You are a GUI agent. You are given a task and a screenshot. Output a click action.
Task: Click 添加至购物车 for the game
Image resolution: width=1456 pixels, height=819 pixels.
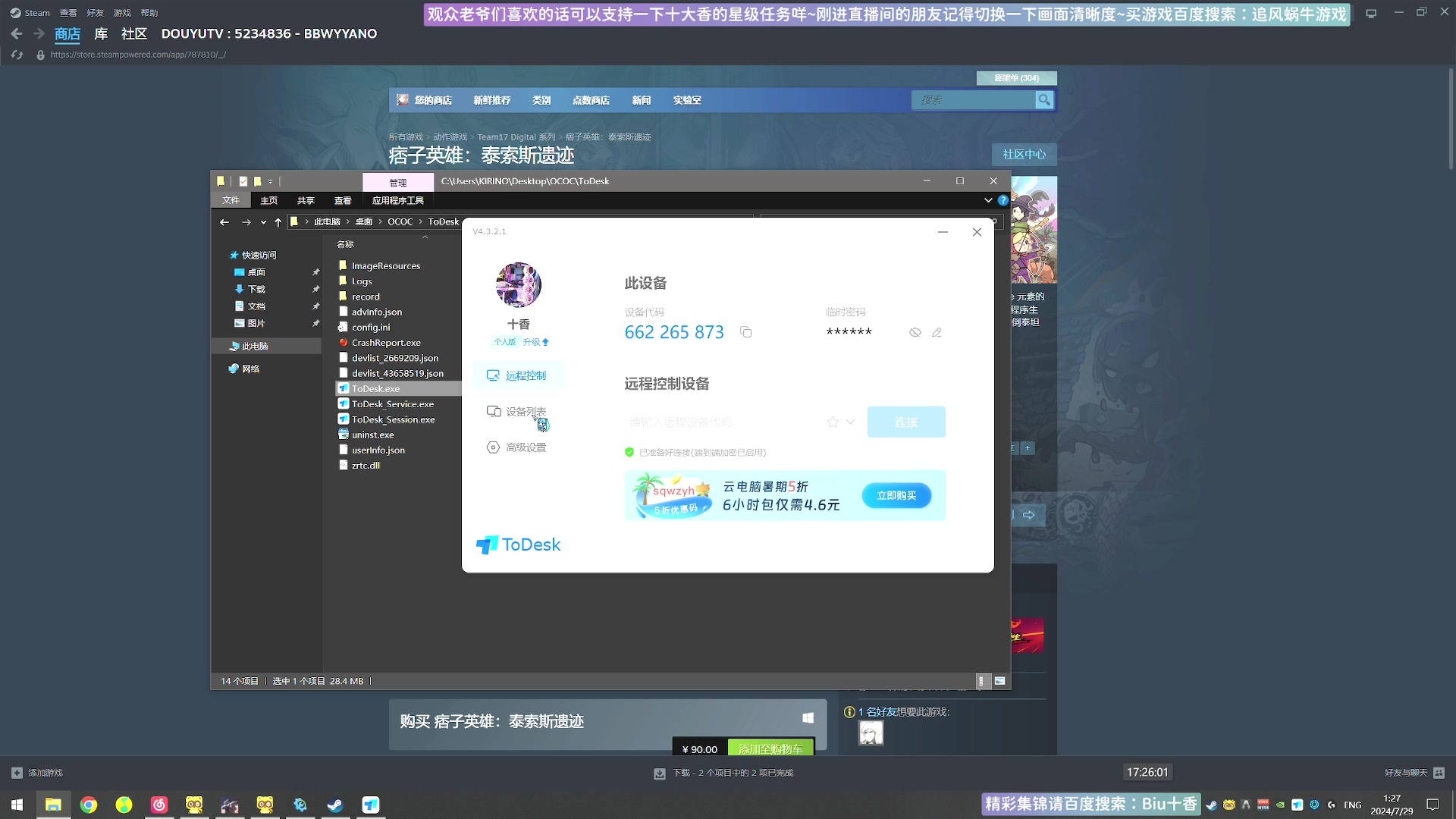point(770,748)
